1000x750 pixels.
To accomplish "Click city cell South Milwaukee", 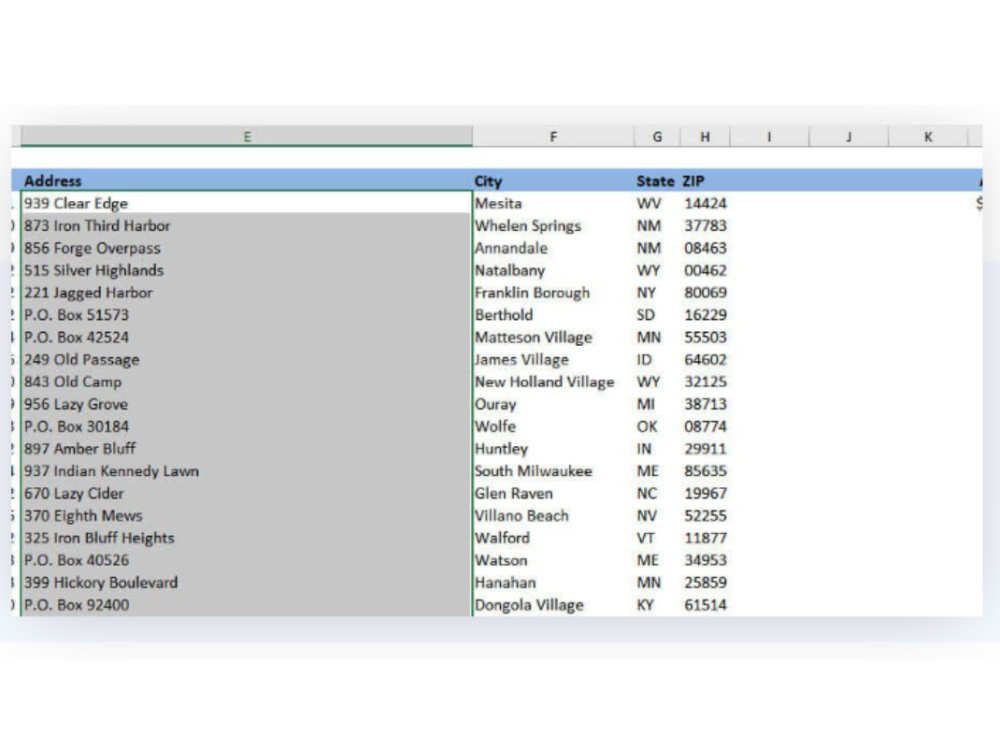I will [553, 471].
